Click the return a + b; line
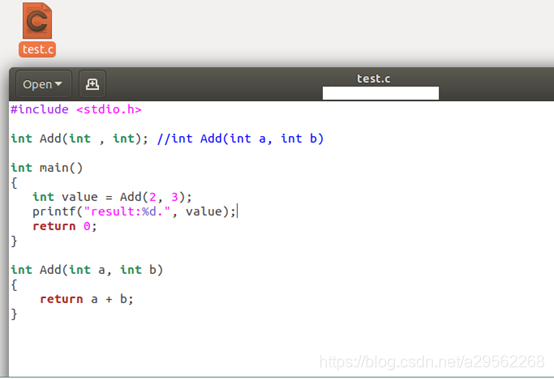554x380 pixels. click(87, 299)
